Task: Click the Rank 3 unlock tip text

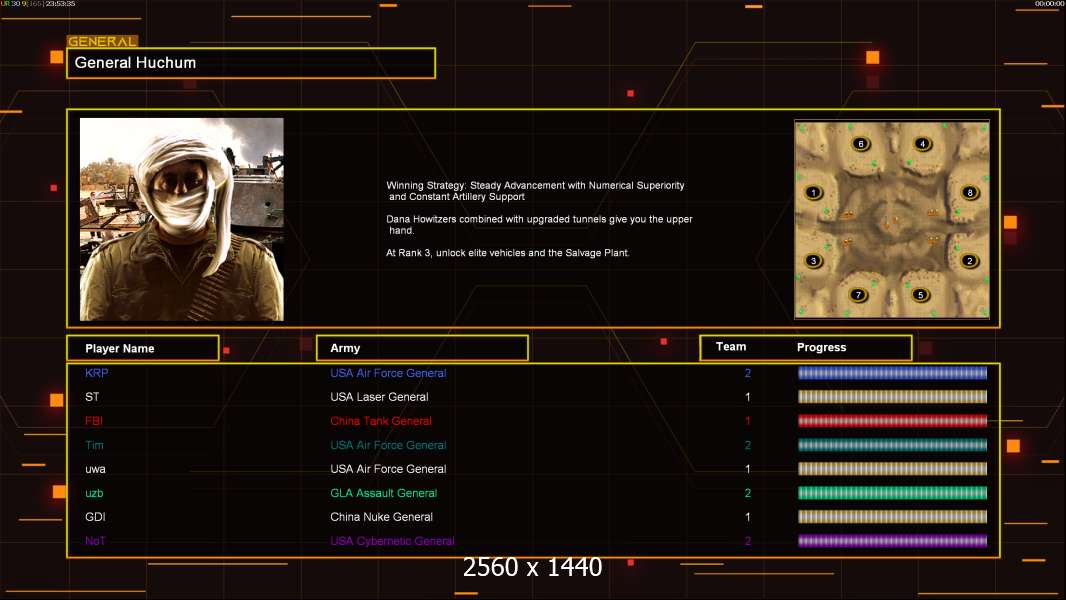Action: click(508, 253)
